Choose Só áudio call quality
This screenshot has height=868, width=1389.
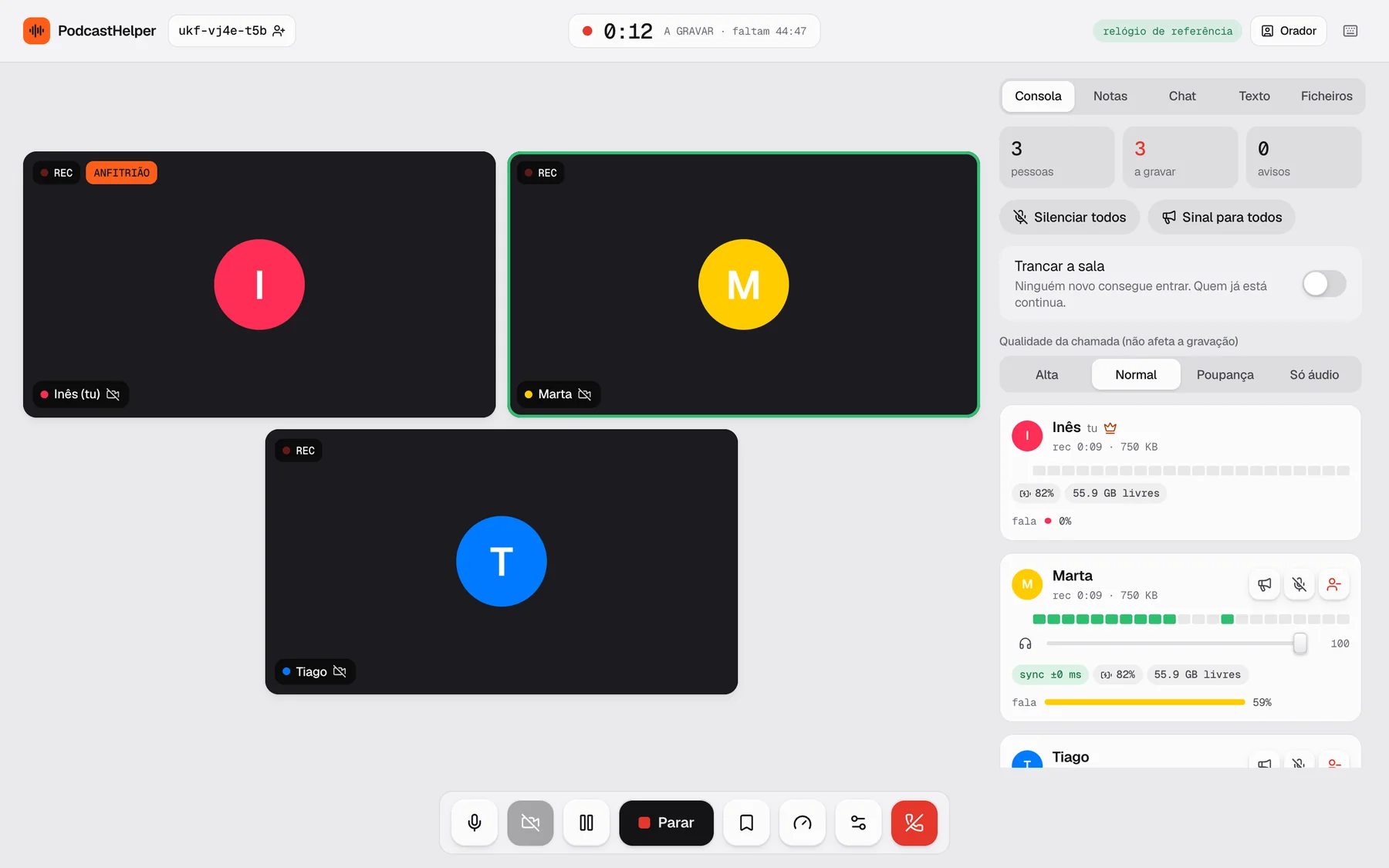(x=1314, y=374)
